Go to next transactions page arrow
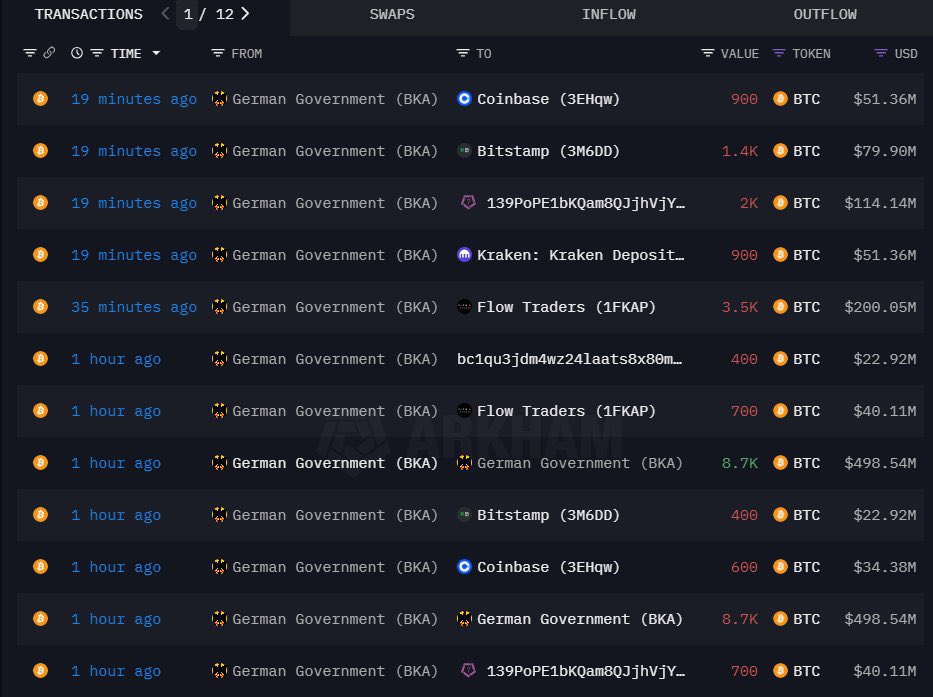Screen dimensions: 933x697 [x=245, y=14]
